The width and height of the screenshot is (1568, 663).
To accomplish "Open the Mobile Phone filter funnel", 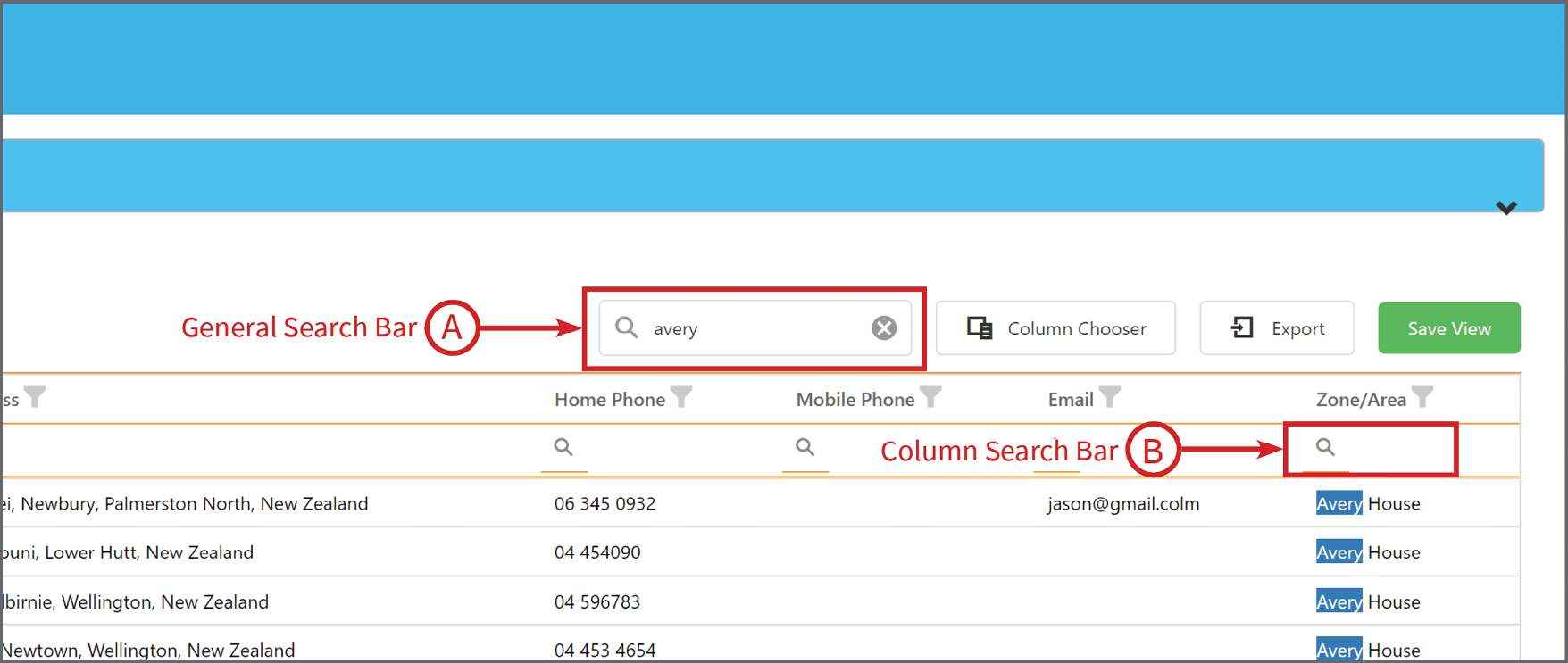I will tap(930, 396).
